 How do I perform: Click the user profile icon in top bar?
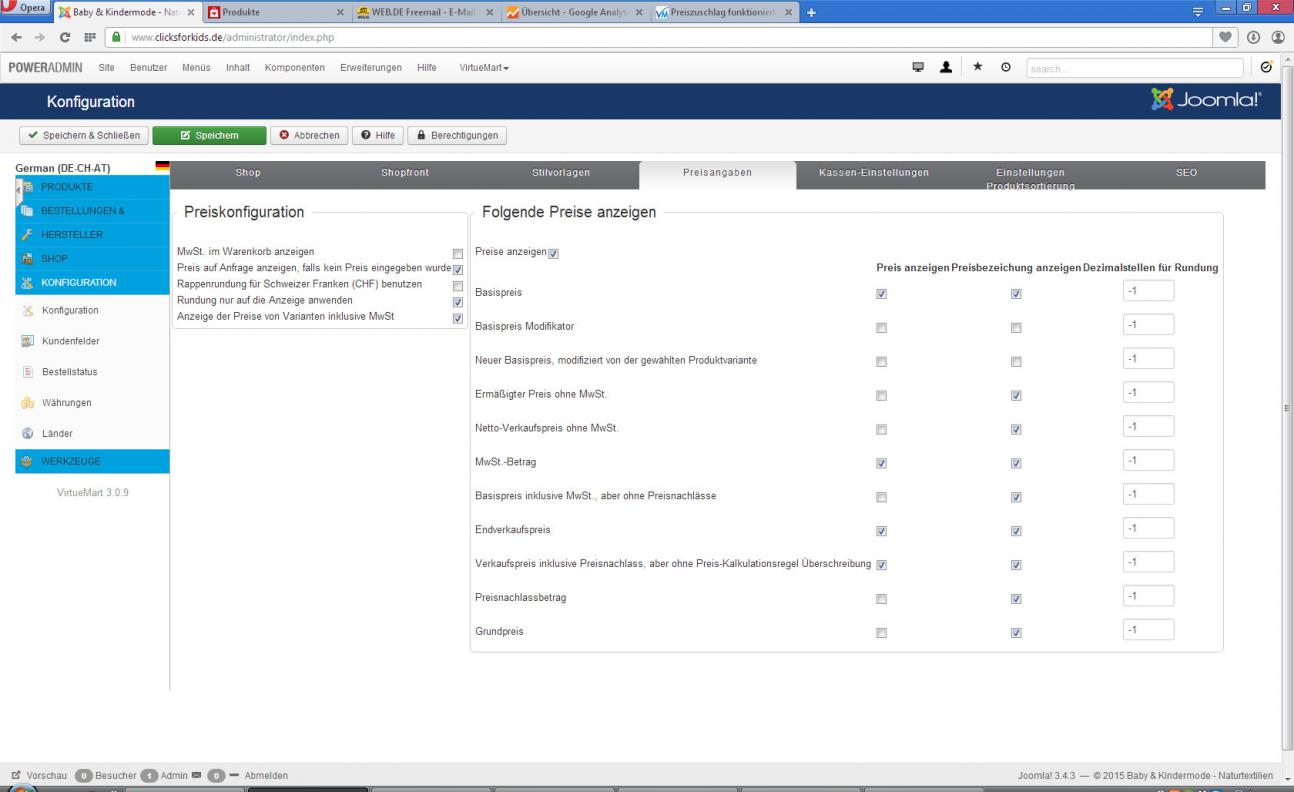pos(942,67)
